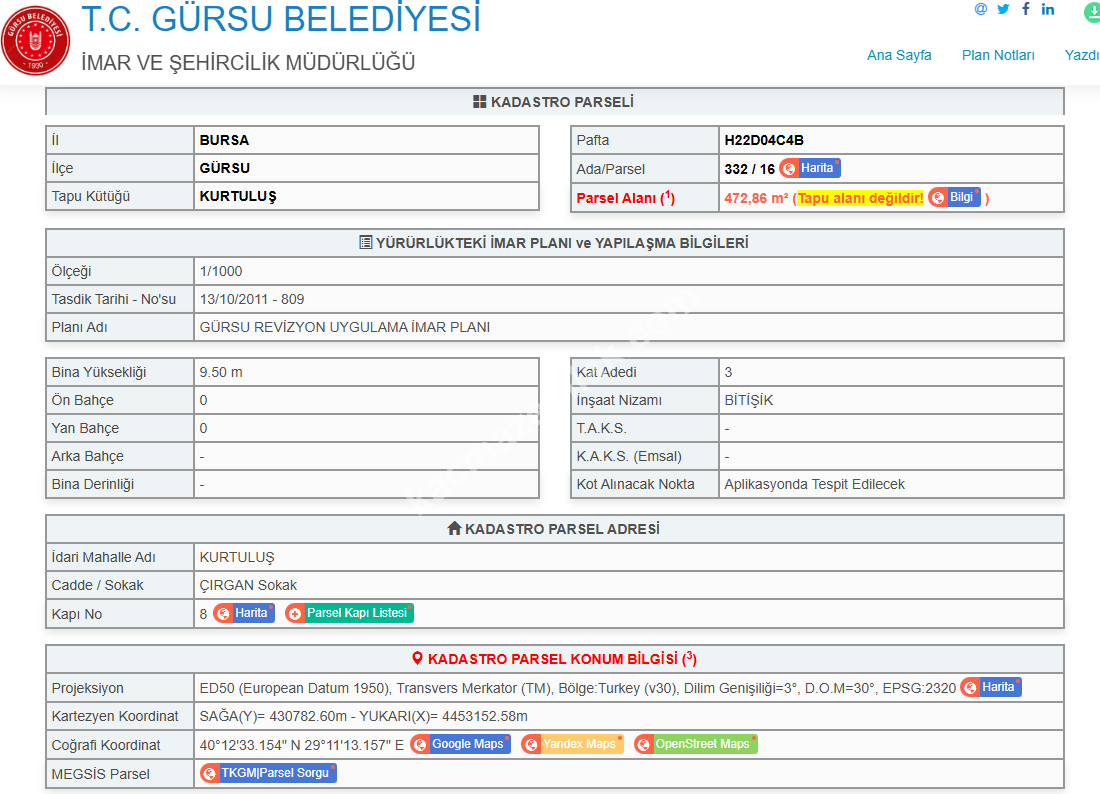
Task: Open Plan Notları menu item
Action: coord(998,55)
